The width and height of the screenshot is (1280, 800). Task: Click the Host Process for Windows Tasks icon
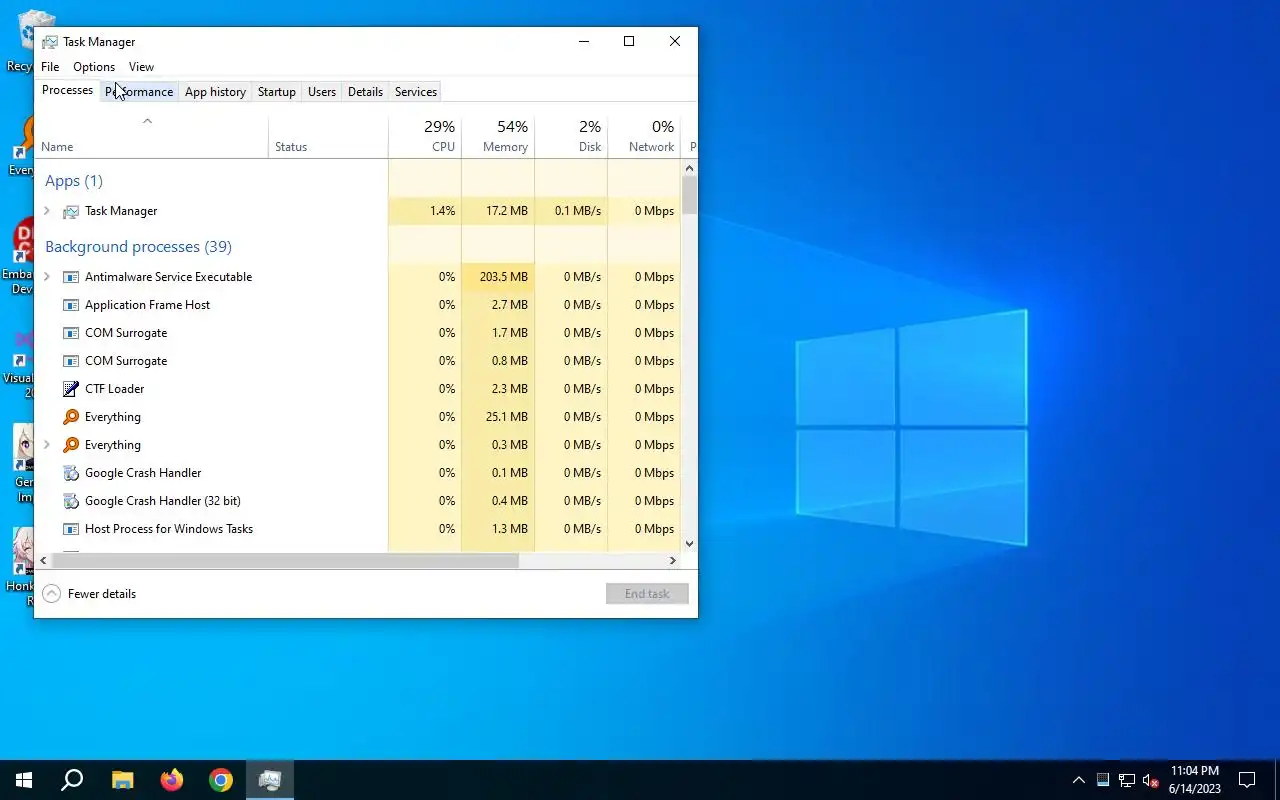tap(71, 529)
